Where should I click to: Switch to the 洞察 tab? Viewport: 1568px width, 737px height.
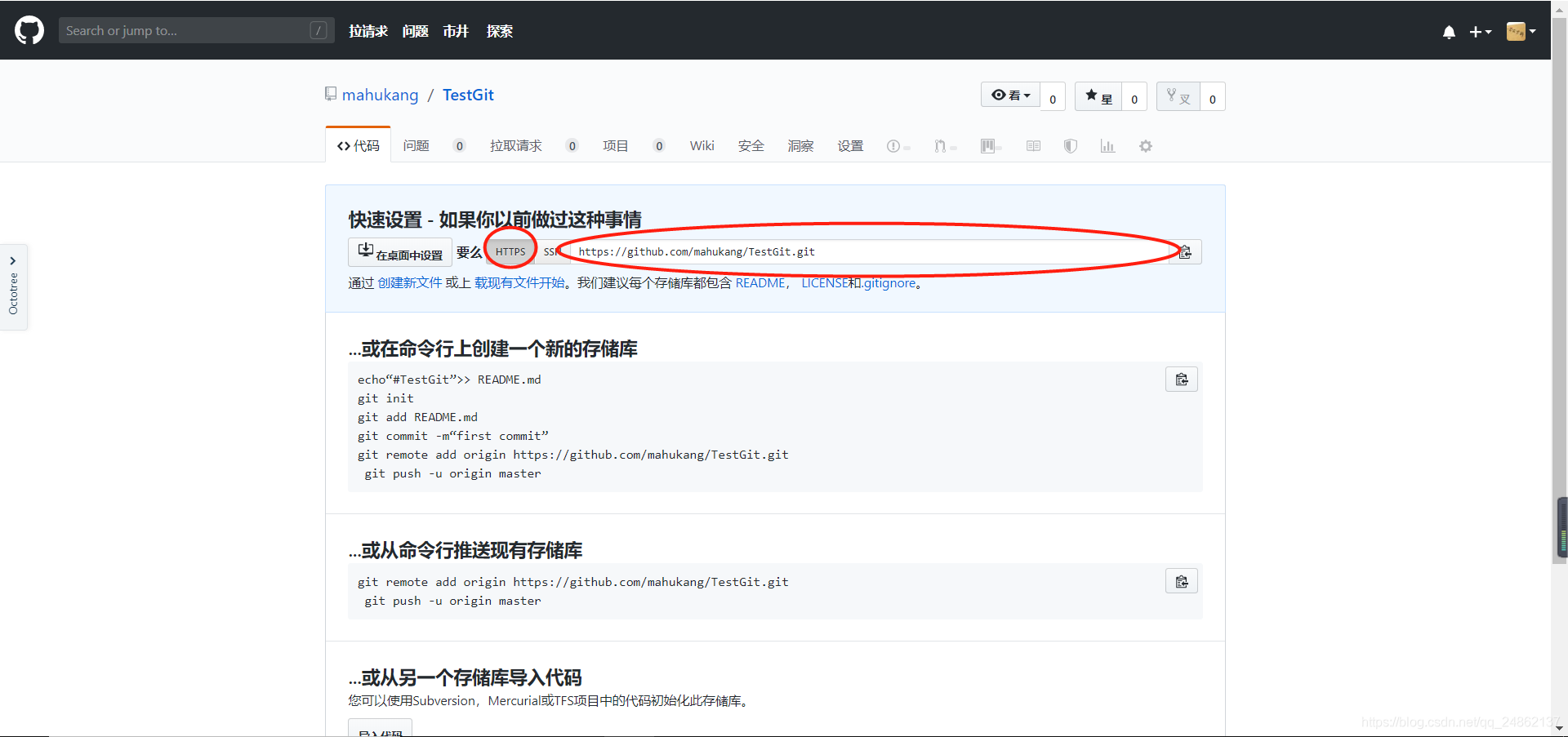800,145
